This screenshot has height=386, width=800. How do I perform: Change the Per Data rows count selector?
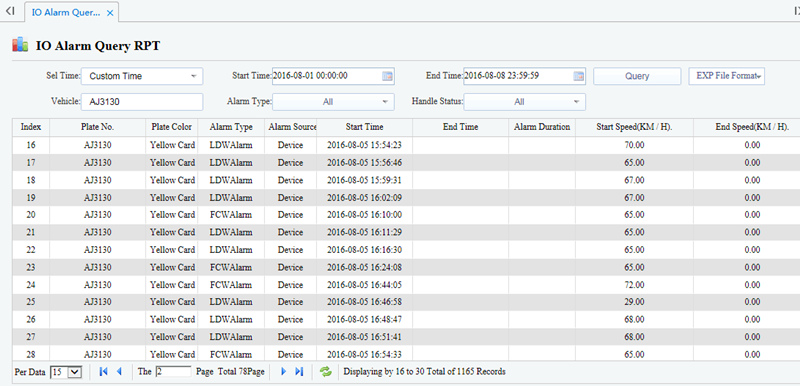[x=66, y=372]
